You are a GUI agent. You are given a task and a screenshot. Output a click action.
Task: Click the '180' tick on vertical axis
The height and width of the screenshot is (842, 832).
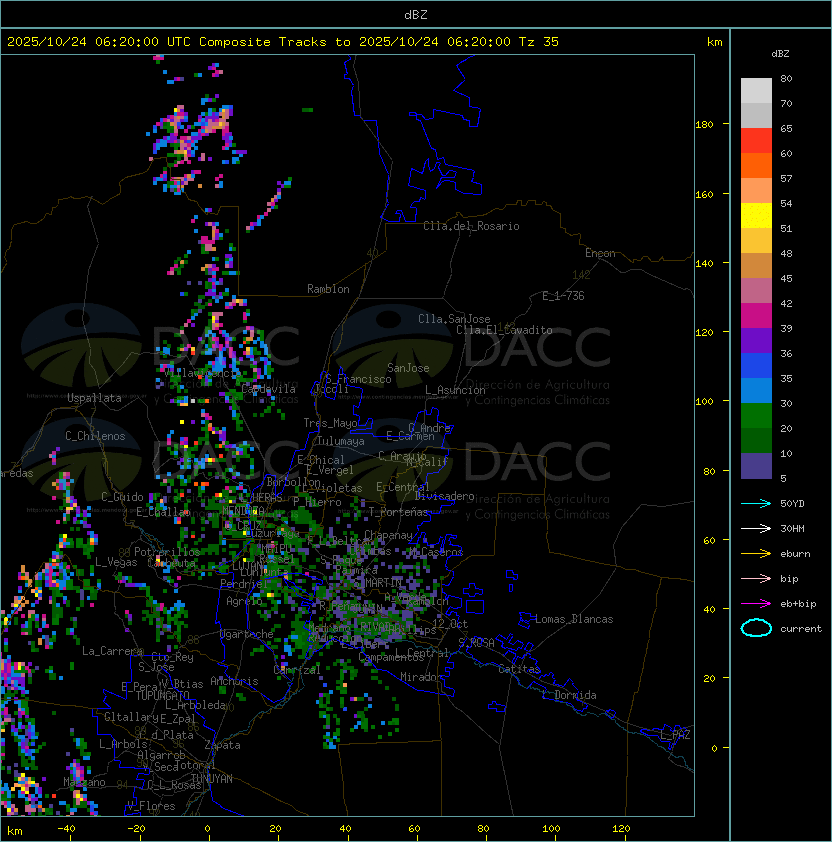pyautogui.click(x=704, y=125)
